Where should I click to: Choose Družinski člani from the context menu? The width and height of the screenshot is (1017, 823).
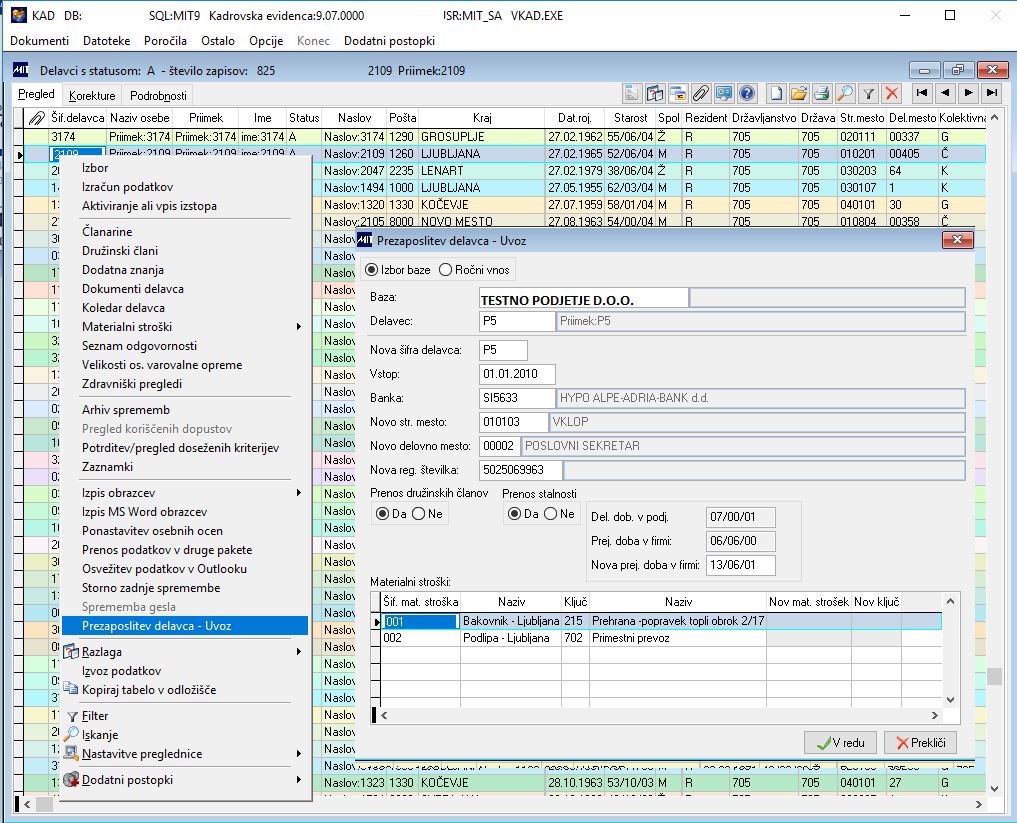185,251
